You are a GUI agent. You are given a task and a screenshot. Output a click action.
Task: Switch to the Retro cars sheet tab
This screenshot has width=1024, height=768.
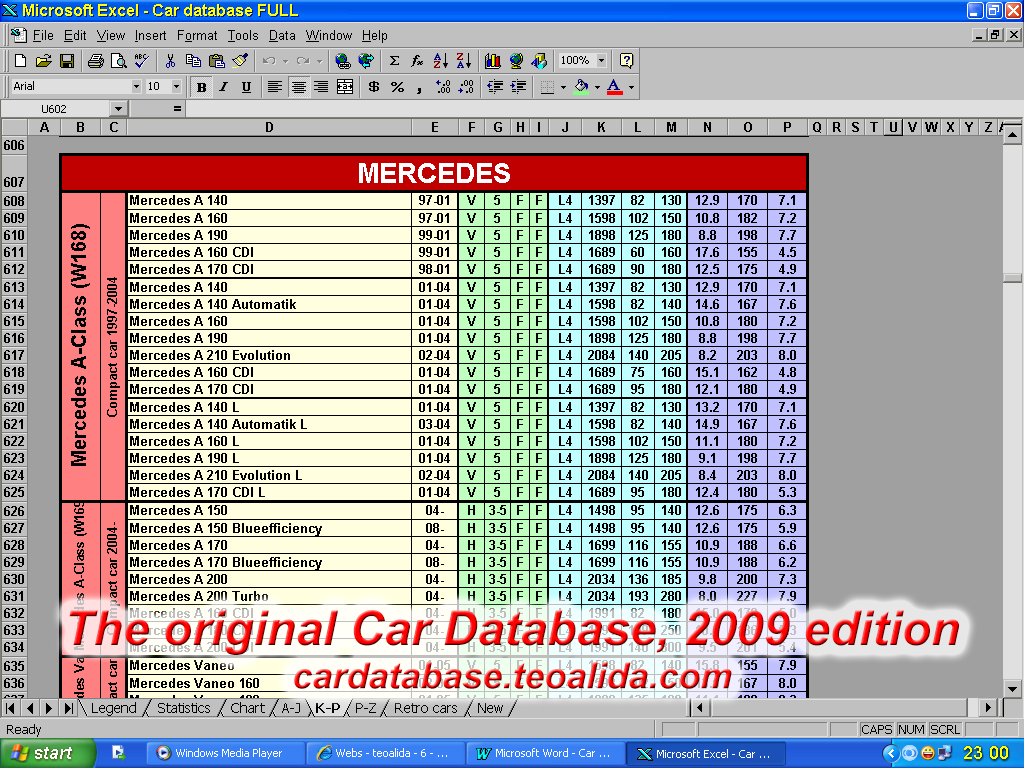[425, 708]
